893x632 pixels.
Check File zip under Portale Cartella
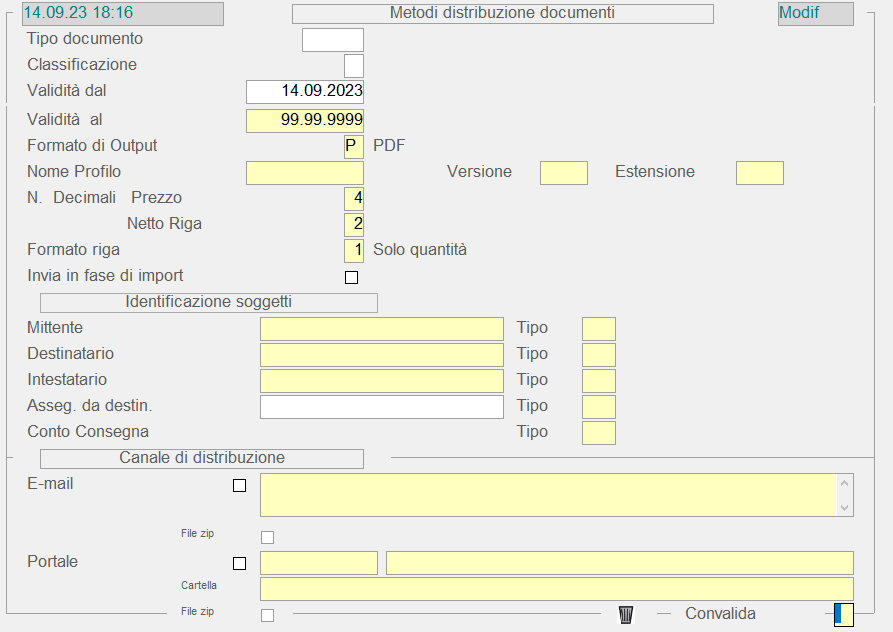point(267,615)
